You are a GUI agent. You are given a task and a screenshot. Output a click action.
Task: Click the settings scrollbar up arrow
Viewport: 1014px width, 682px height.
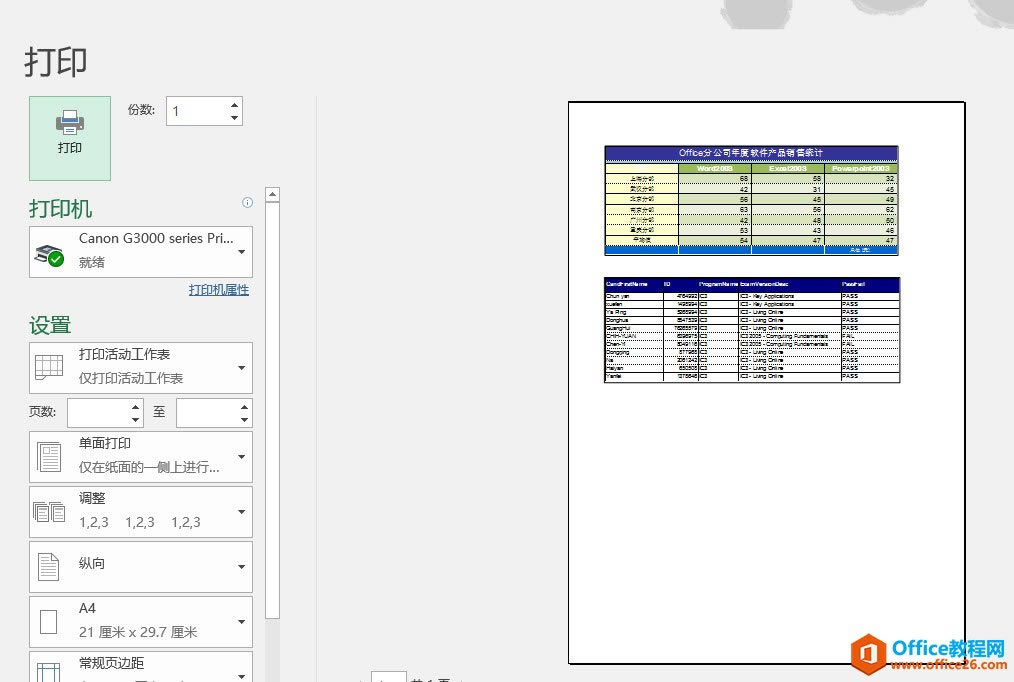[x=272, y=194]
